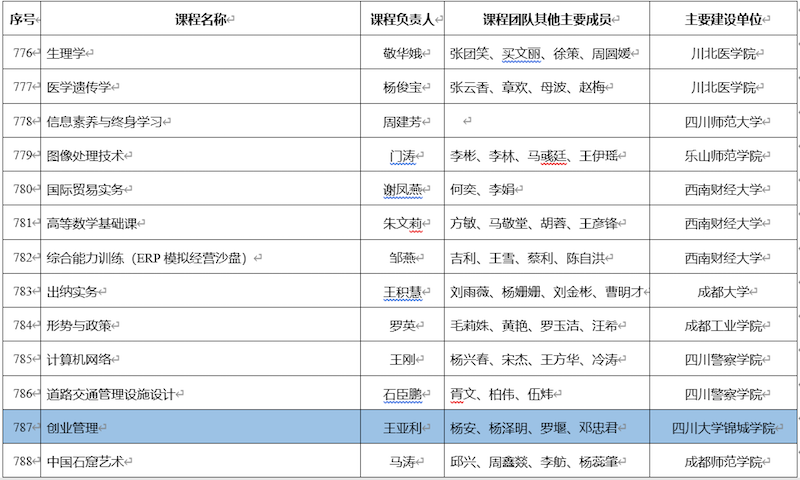Screen dimensions: 800x480
Task: Click the unit cell 乐山师范学院
Action: (x=723, y=155)
